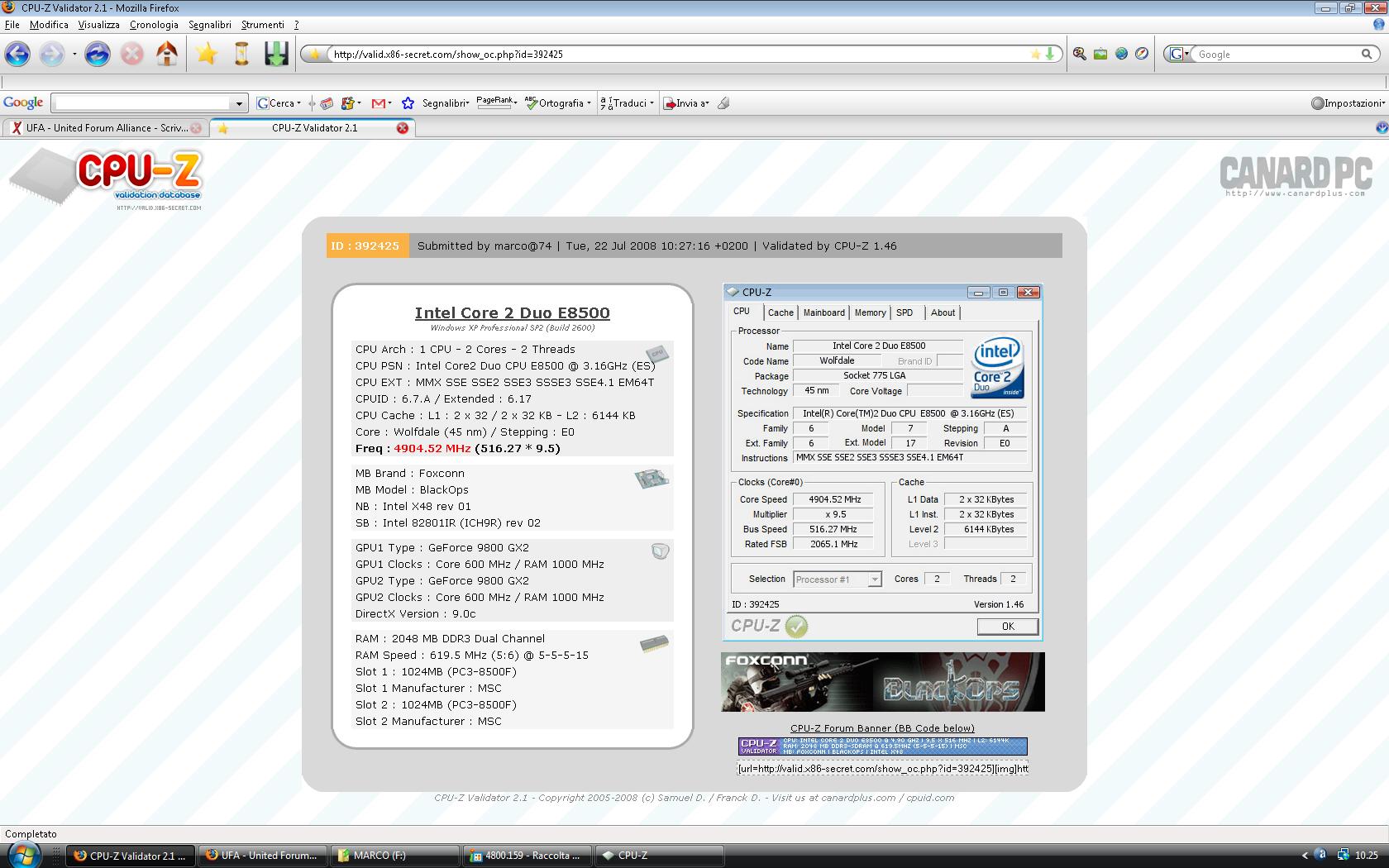Click the Intel Core 2 Duo E8500 heading link
The image size is (1389, 868).
pyautogui.click(x=512, y=312)
